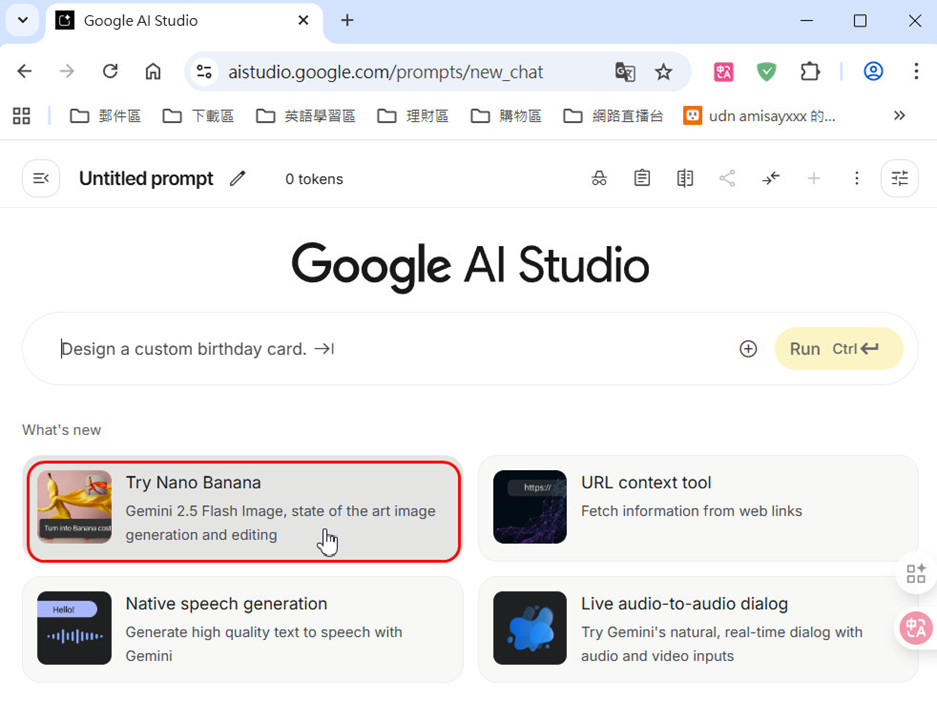Viewport: 937px width, 701px height.
Task: Open the udn amisayxxx bookmark
Action: coord(760,116)
